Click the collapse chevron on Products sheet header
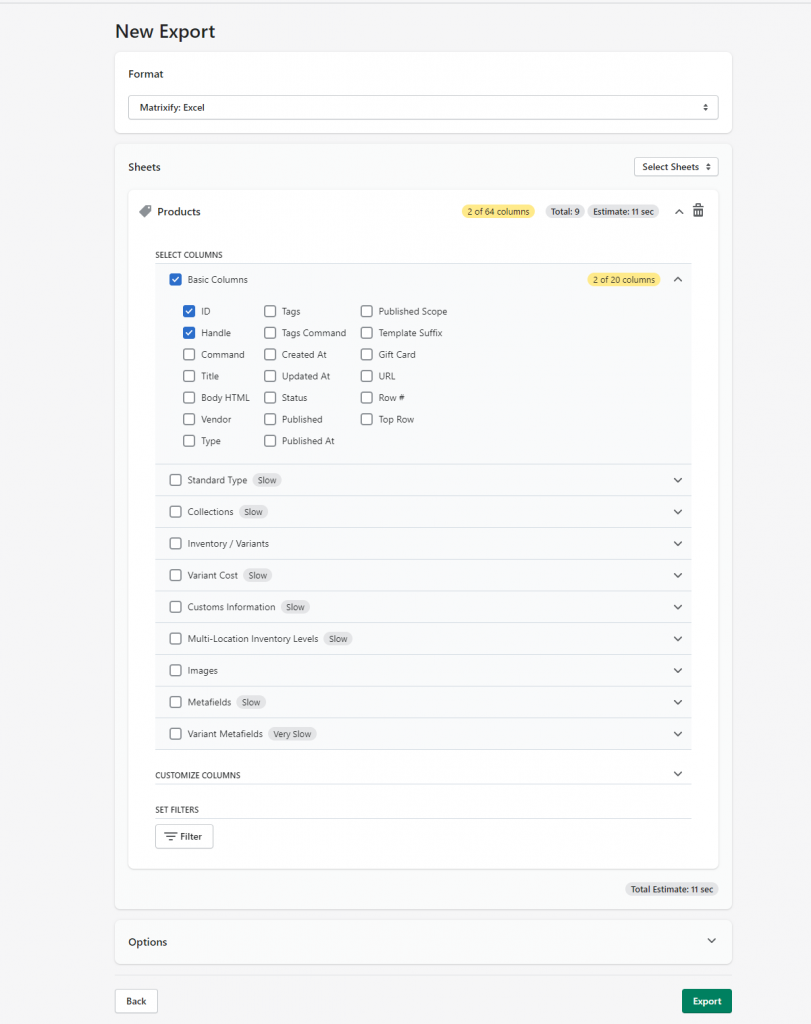The width and height of the screenshot is (811, 1024). tap(677, 211)
